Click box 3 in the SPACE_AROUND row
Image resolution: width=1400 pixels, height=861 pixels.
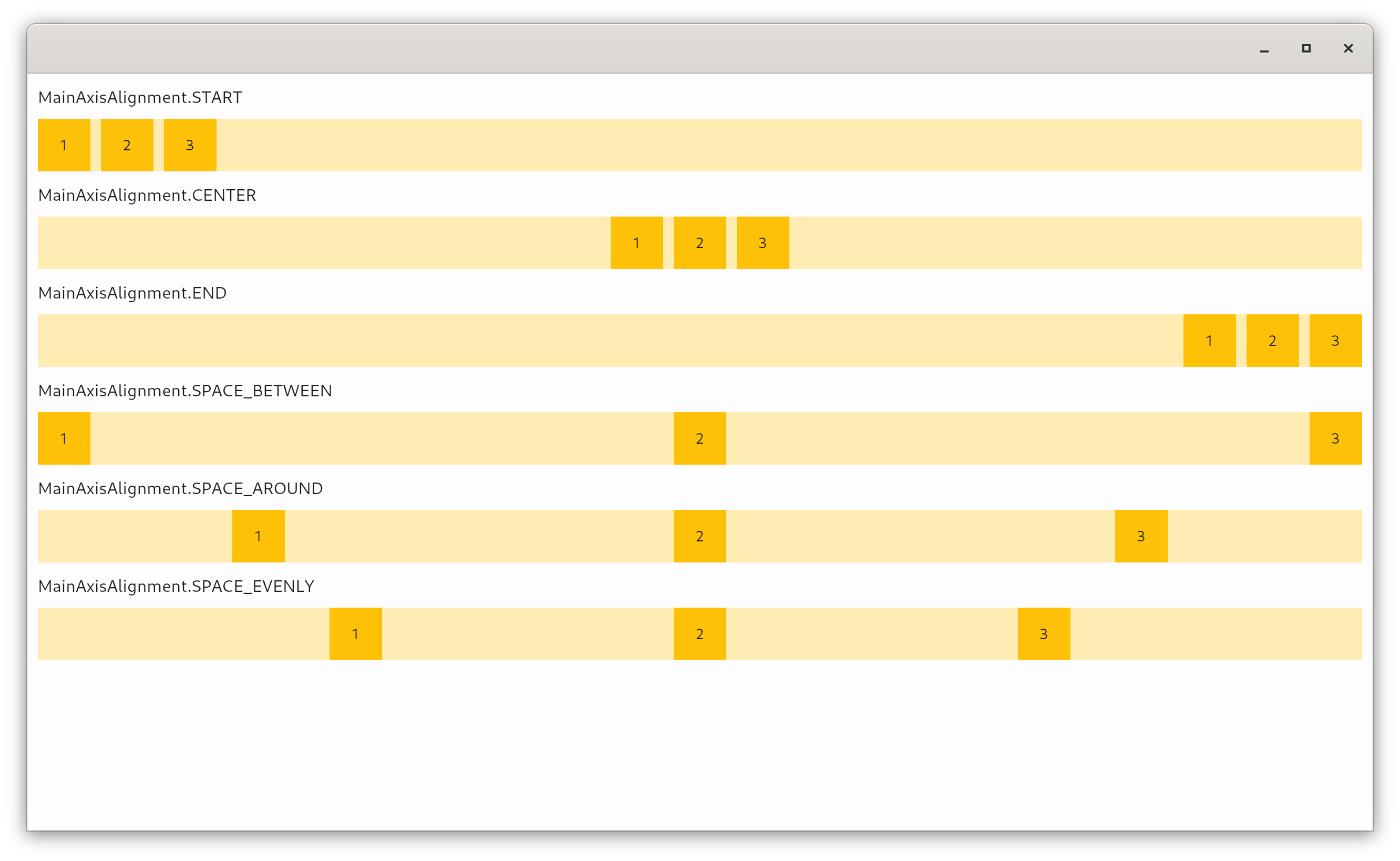click(x=1141, y=536)
